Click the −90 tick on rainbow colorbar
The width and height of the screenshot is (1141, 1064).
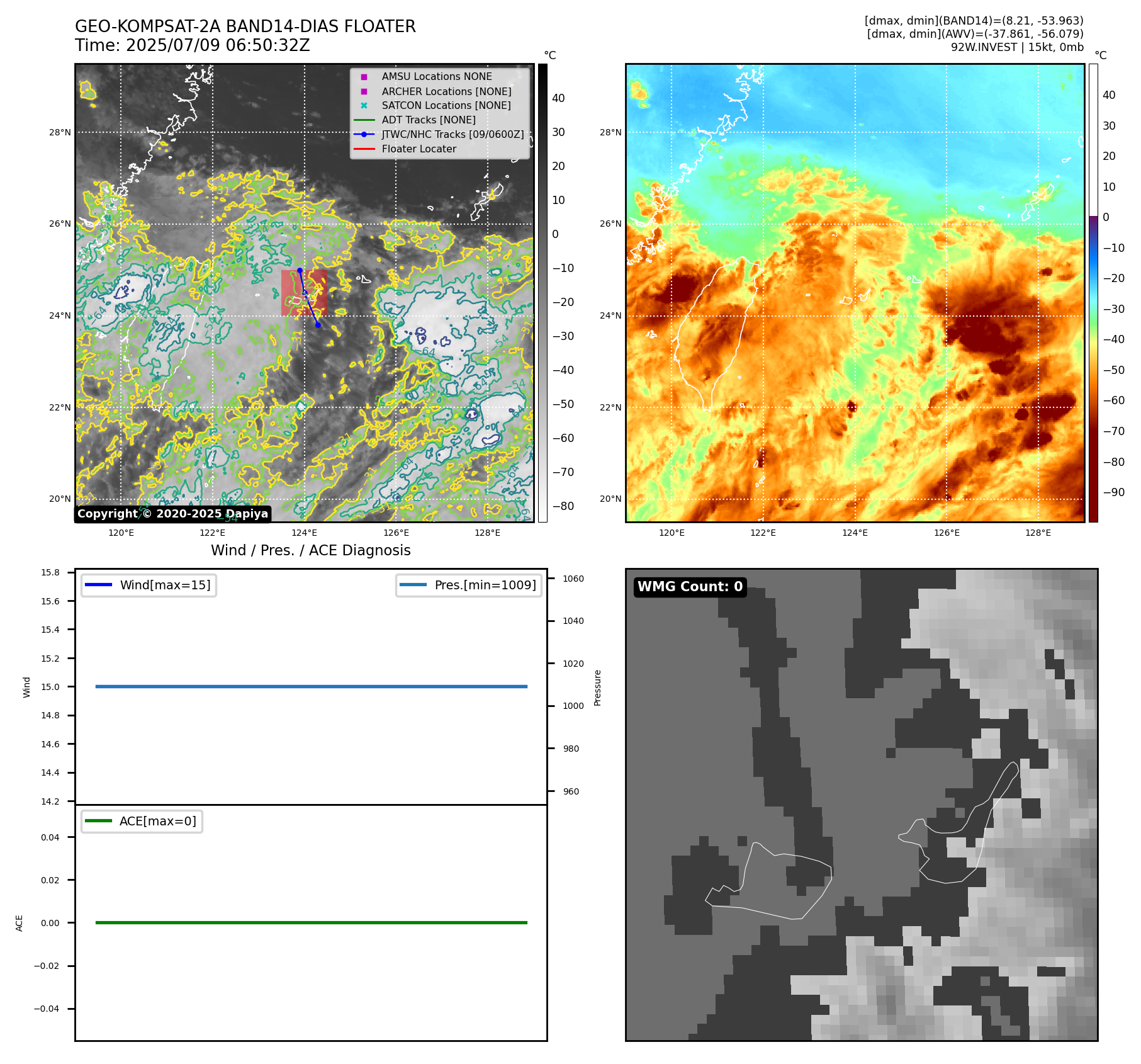(x=1114, y=492)
